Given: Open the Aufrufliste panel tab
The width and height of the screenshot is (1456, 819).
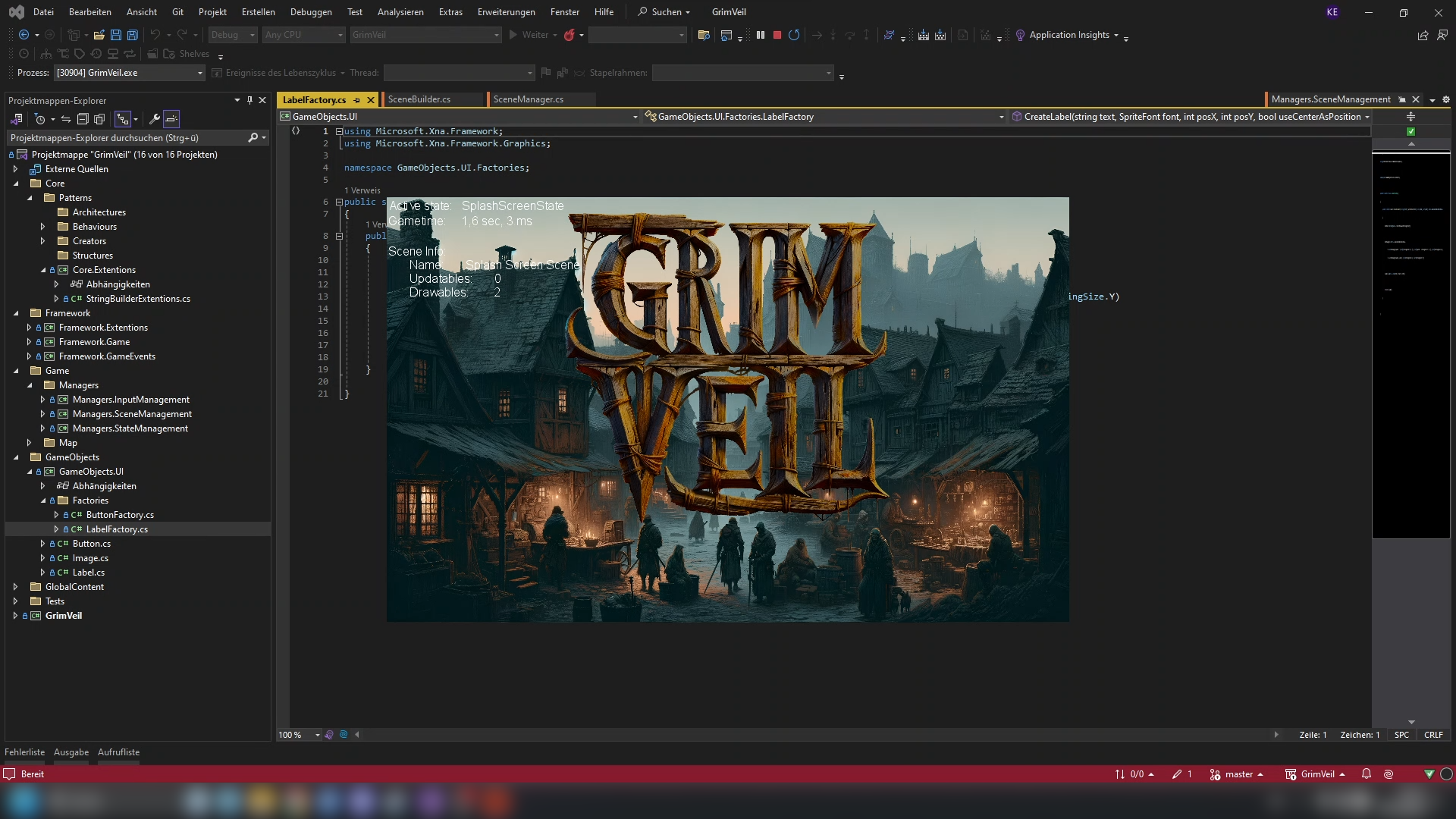Looking at the screenshot, I should point(118,752).
